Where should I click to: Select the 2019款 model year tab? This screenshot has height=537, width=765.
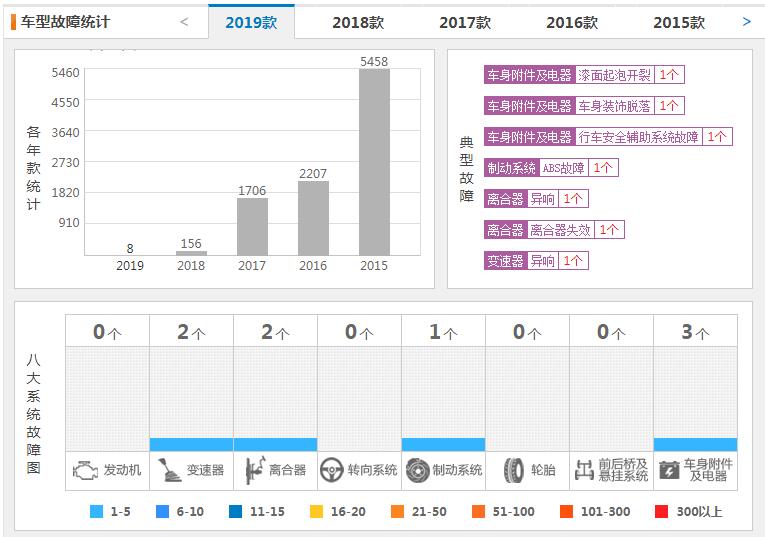click(251, 22)
